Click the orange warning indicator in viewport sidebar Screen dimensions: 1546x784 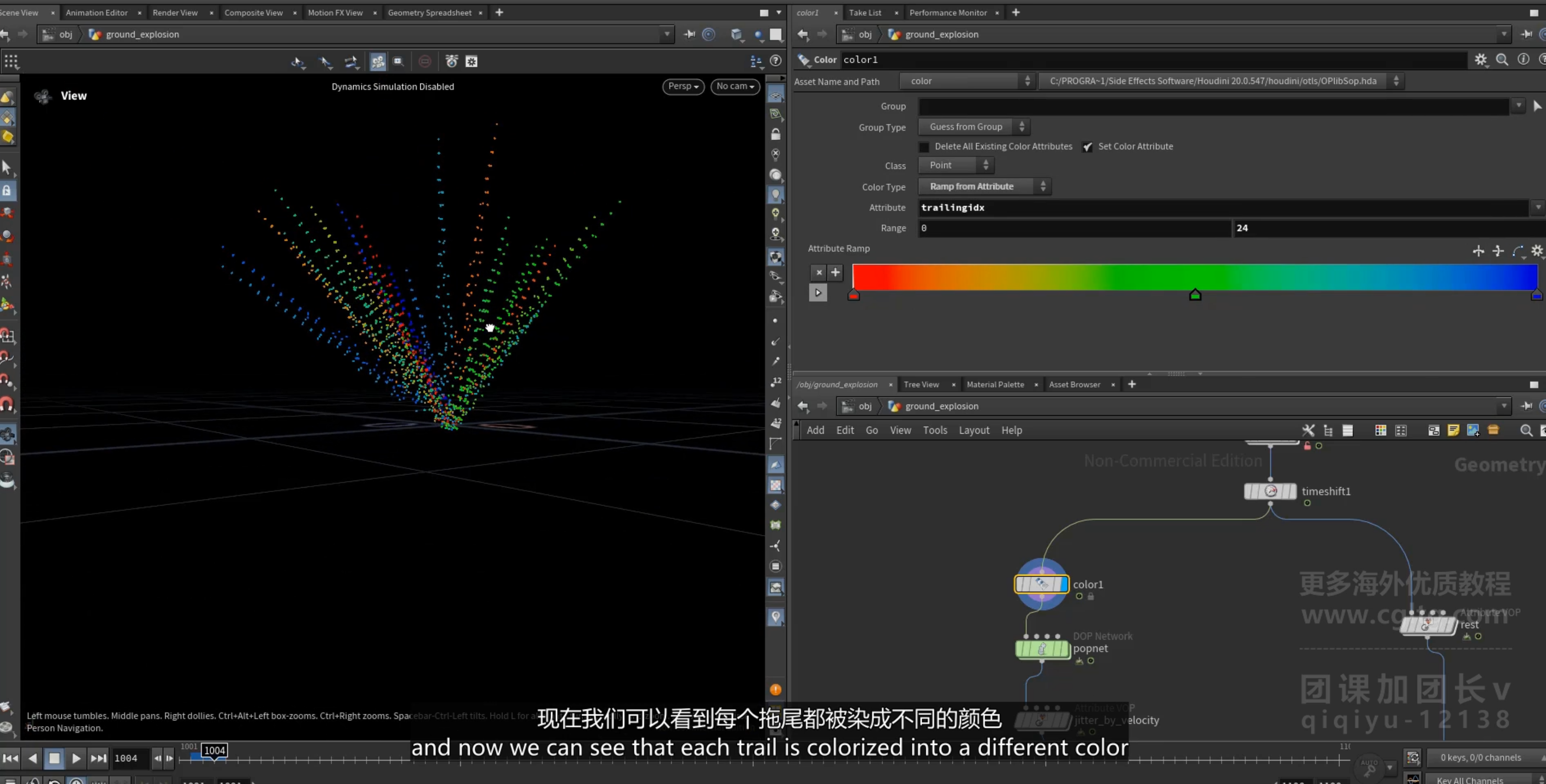(775, 690)
